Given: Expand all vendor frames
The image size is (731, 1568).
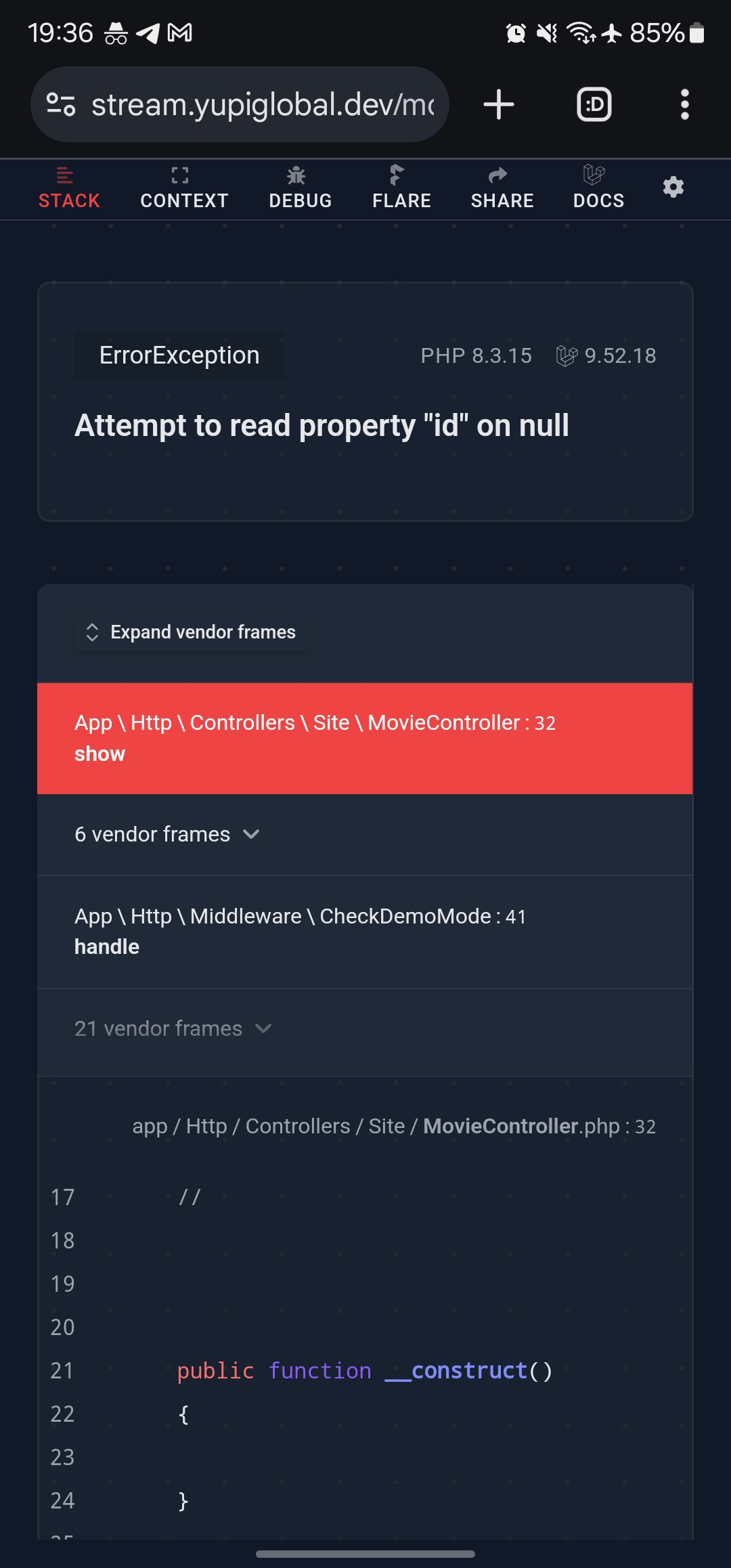Looking at the screenshot, I should pos(192,632).
